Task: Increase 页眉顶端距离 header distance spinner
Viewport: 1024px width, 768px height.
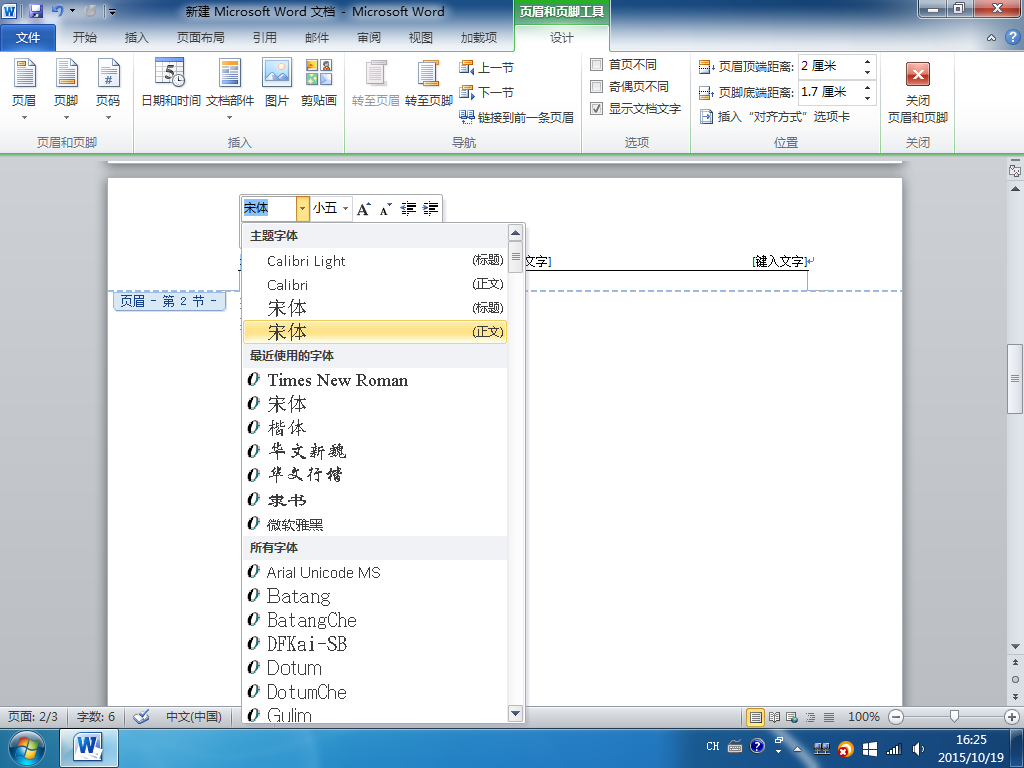Action: pyautogui.click(x=867, y=61)
